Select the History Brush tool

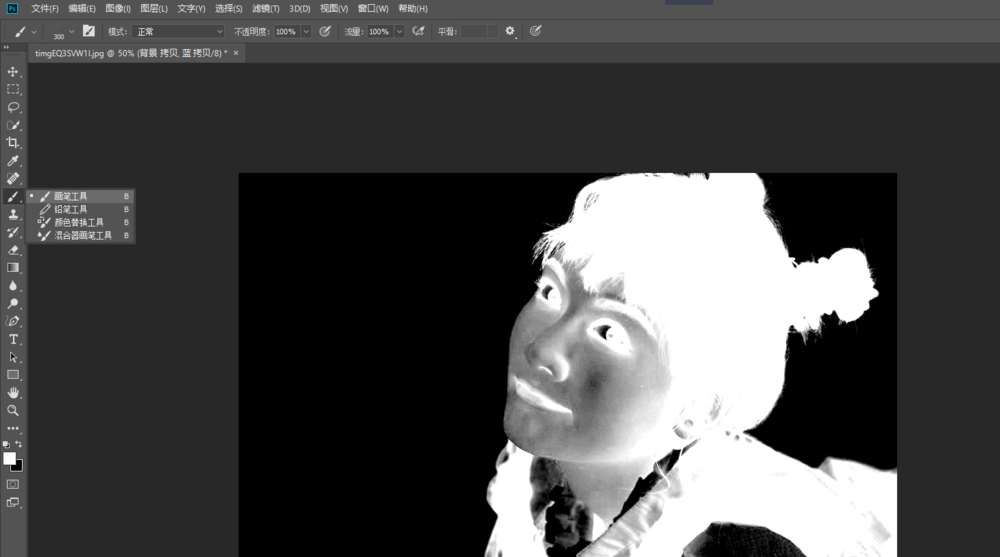click(13, 232)
